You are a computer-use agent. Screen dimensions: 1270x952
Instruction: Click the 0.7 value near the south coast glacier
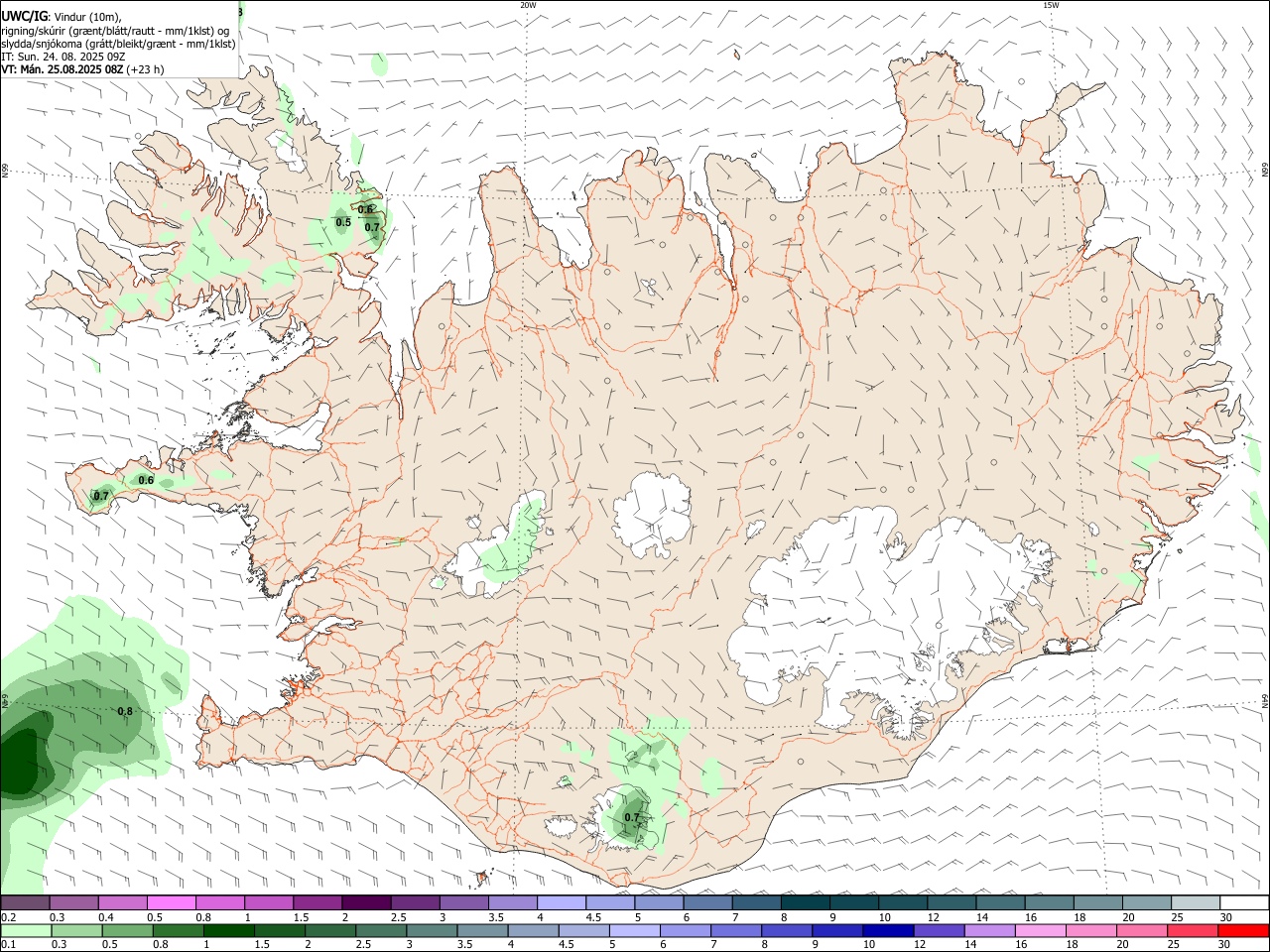coord(632,818)
